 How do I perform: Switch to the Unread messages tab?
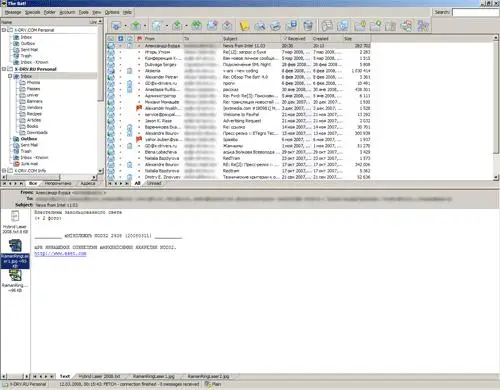point(154,183)
